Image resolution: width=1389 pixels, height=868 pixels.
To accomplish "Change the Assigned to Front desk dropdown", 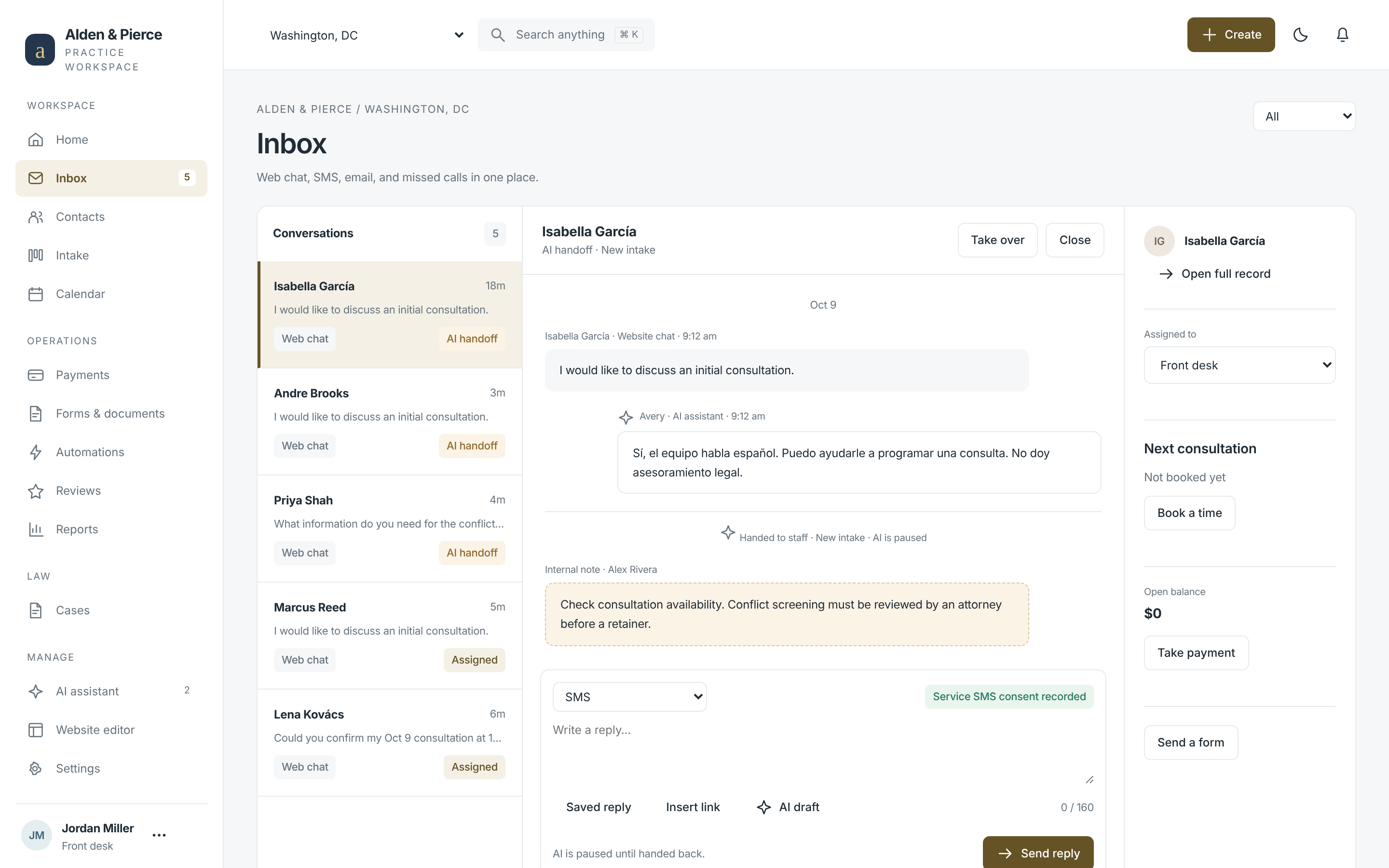I will tap(1239, 365).
